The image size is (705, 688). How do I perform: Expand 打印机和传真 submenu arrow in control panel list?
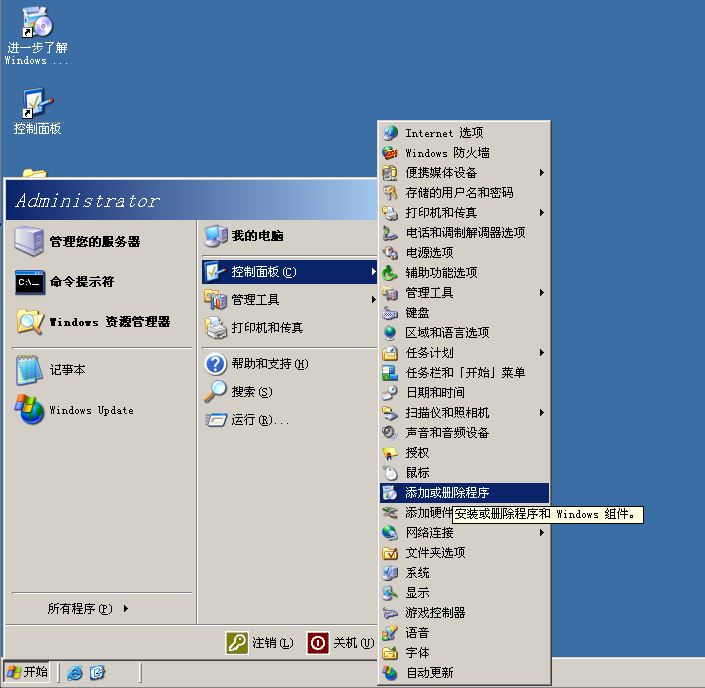[x=542, y=213]
